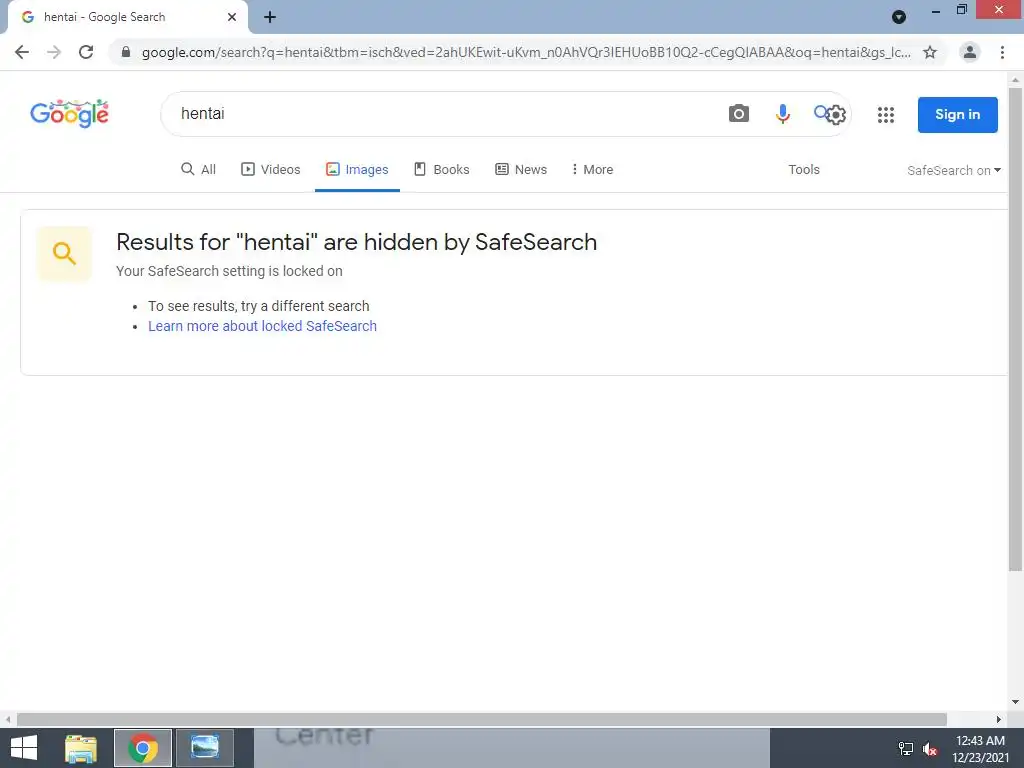1024x768 pixels.
Task: Click the muted volume tray icon
Action: pos(930,749)
